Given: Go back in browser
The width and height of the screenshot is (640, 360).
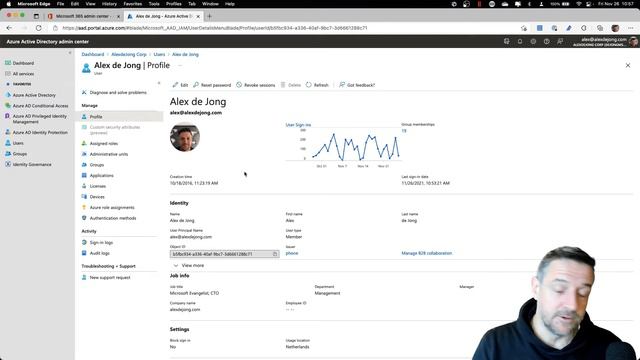Looking at the screenshot, I should [x=9, y=28].
